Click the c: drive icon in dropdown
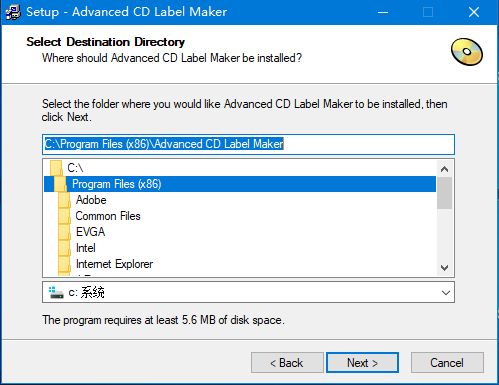The height and width of the screenshot is (385, 499). tap(56, 292)
